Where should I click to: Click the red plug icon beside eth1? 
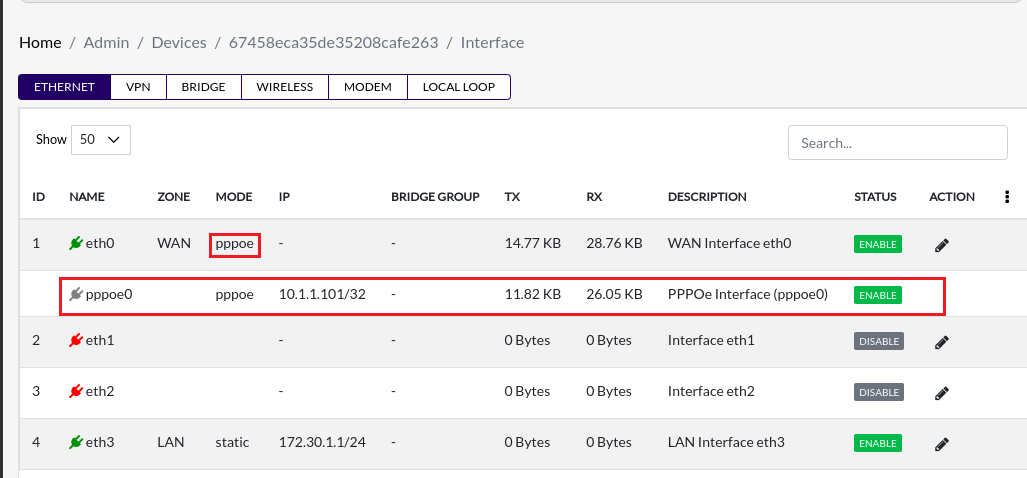pyautogui.click(x=76, y=340)
